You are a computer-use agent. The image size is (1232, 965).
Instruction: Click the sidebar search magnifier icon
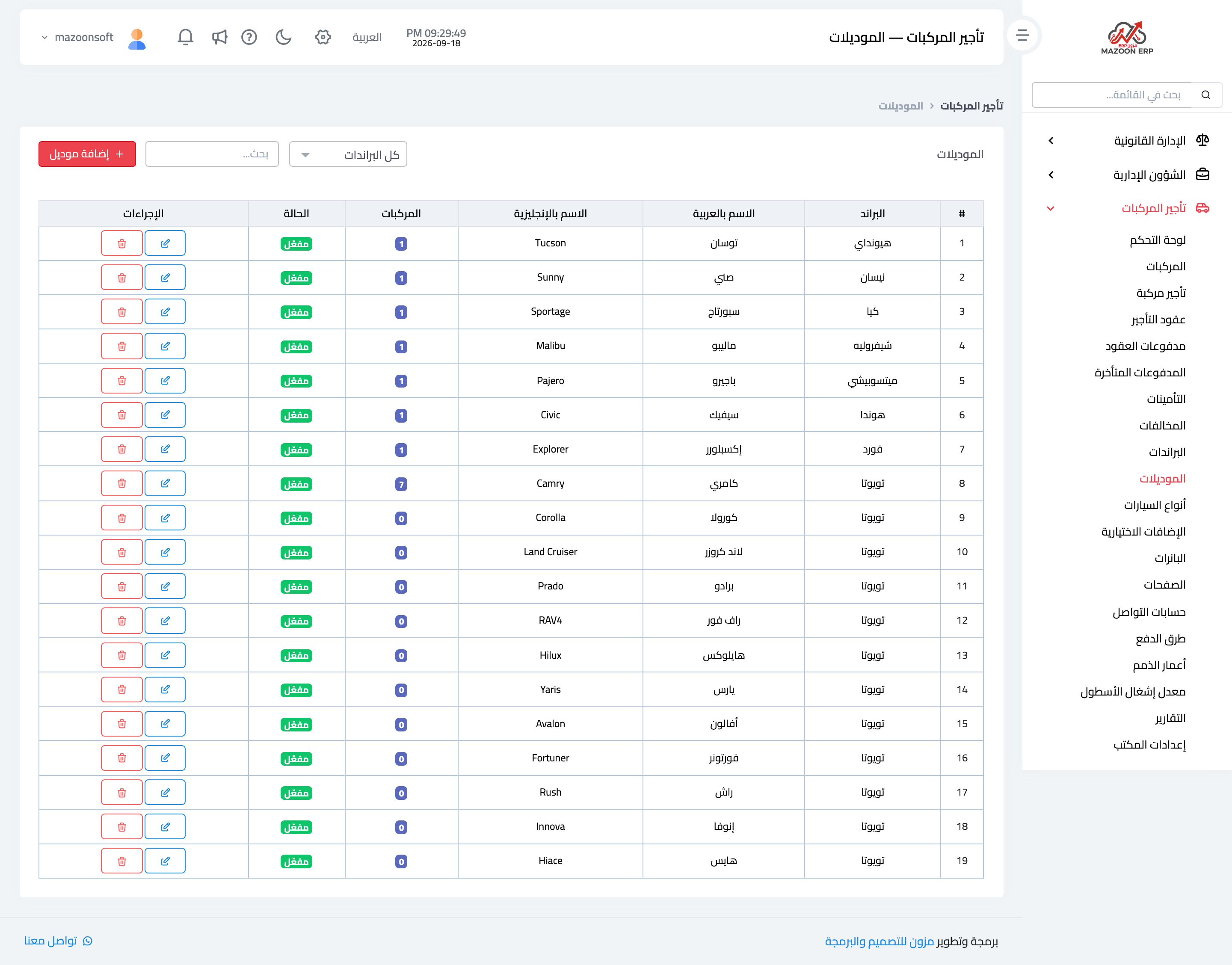coord(1205,95)
